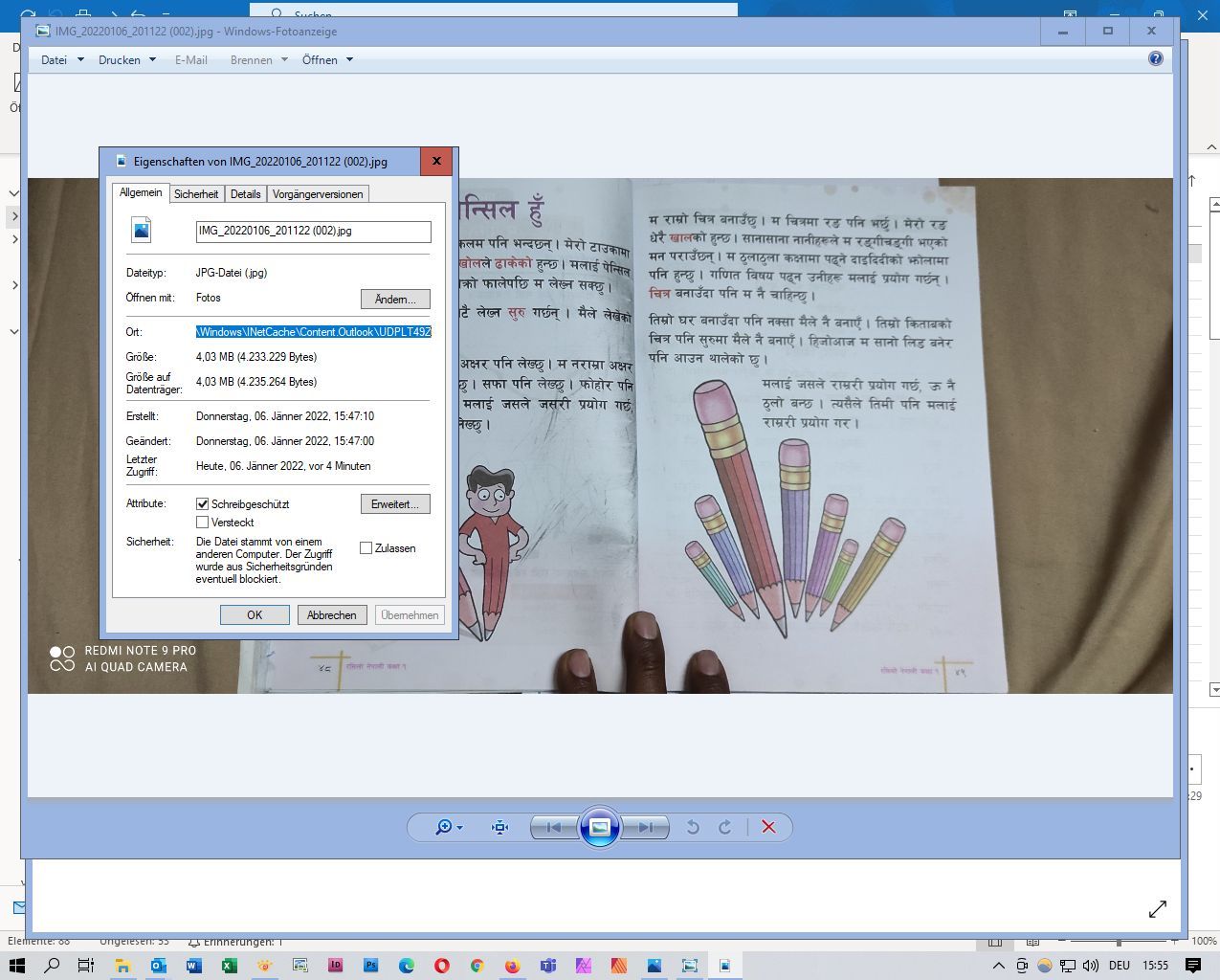Rotate the image counterclockwise
This screenshot has height=980, width=1220.
tap(693, 828)
